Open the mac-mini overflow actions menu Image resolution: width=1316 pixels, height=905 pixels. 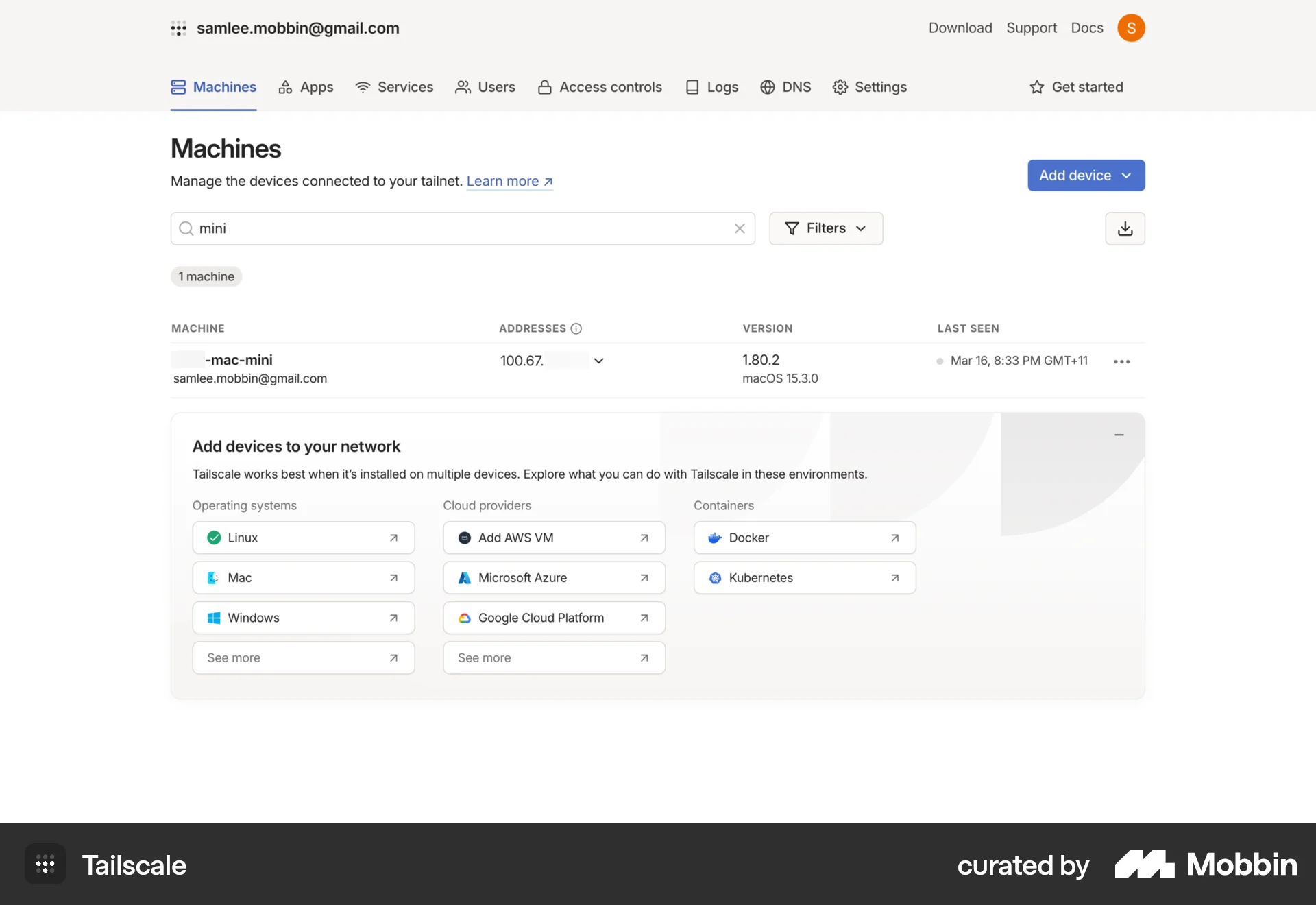tap(1121, 361)
